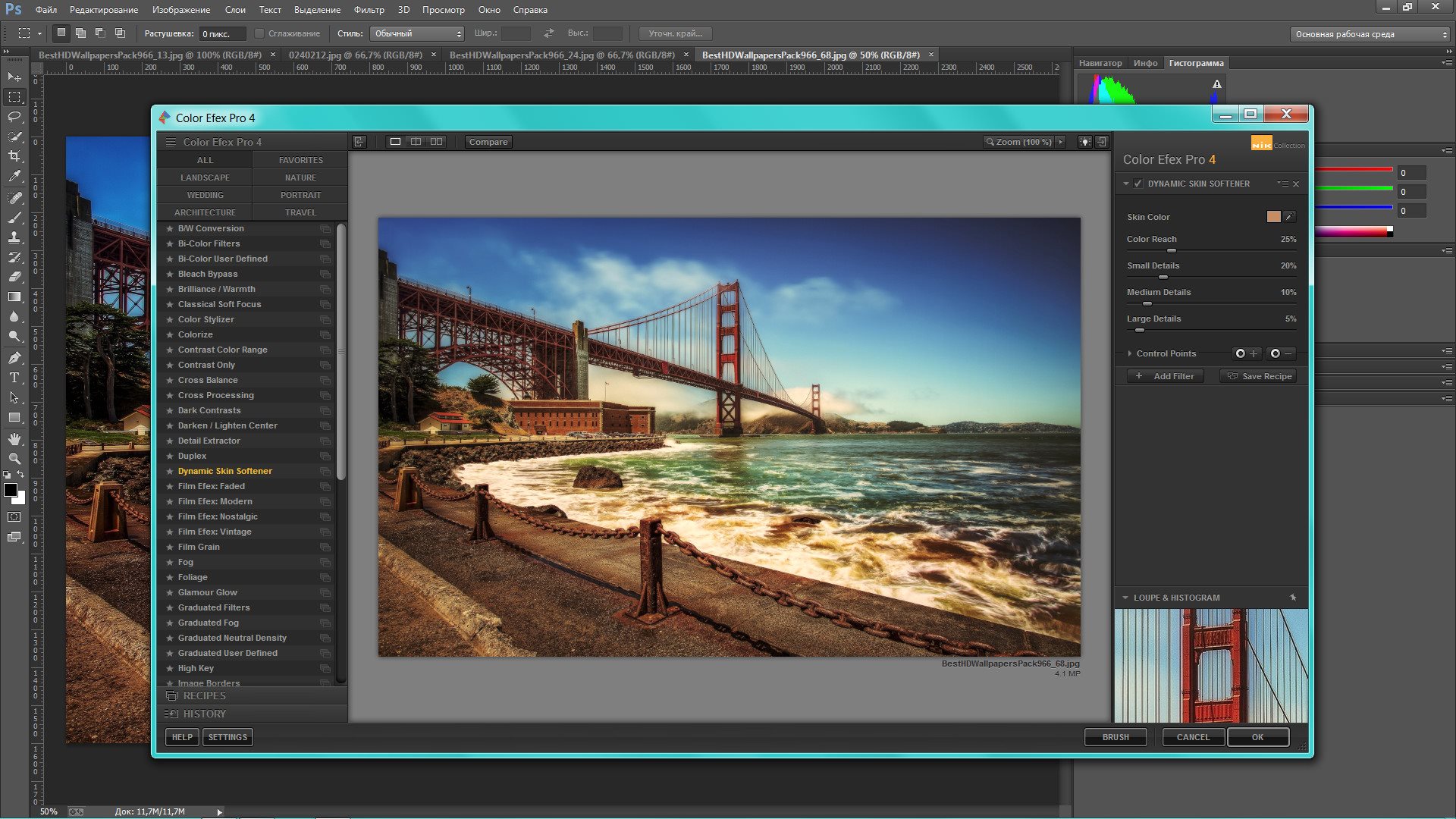This screenshot has width=1456, height=819.
Task: Click the Add Filter icon
Action: (1140, 376)
